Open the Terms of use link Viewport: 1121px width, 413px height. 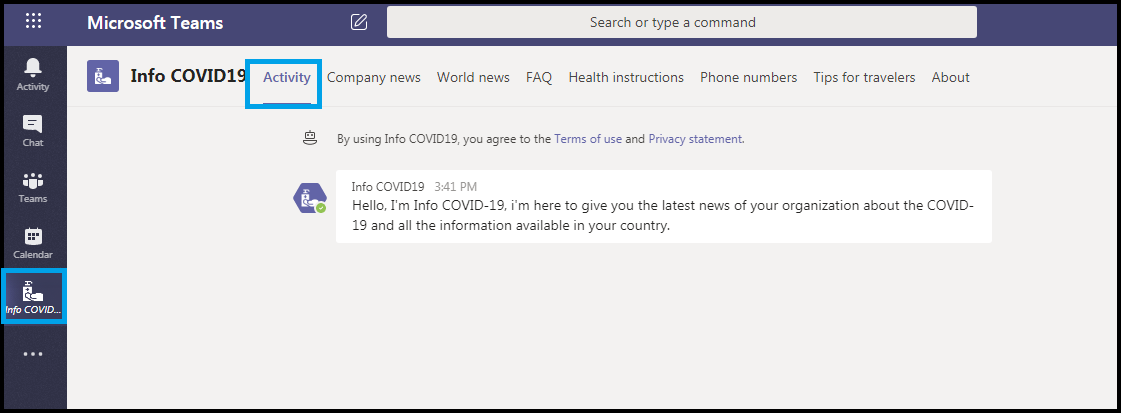click(588, 139)
